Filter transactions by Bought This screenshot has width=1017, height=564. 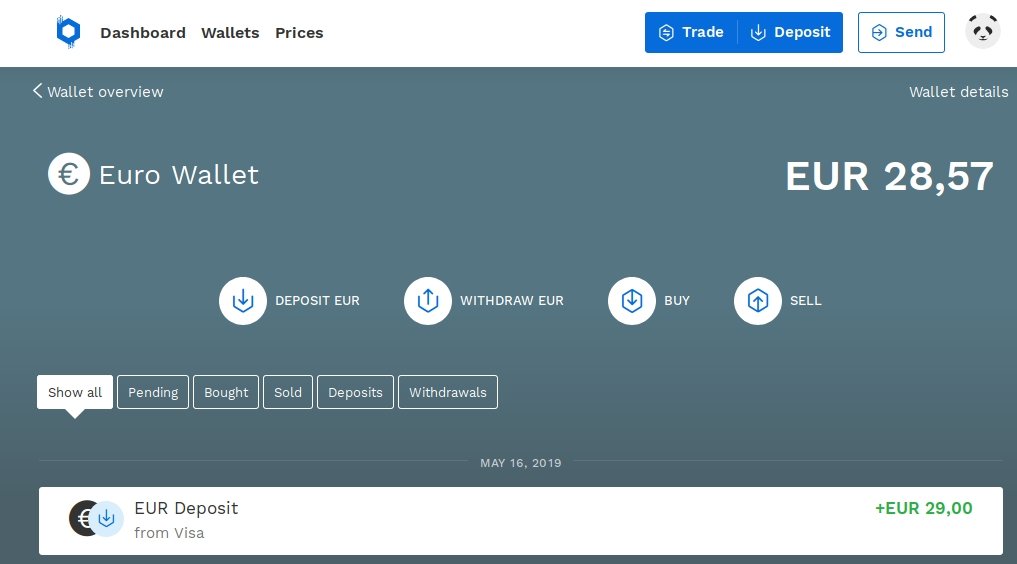pos(226,392)
